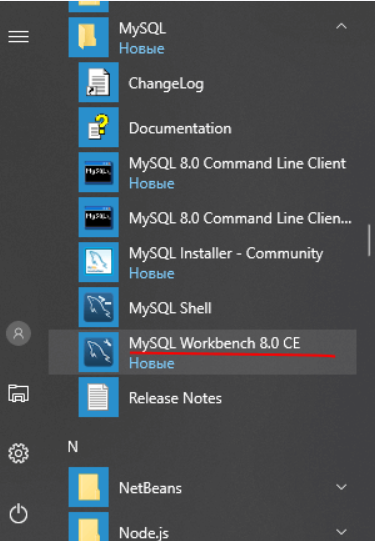375x541 pixels.
Task: Open the hamburger menu at top left
Action: click(x=19, y=37)
